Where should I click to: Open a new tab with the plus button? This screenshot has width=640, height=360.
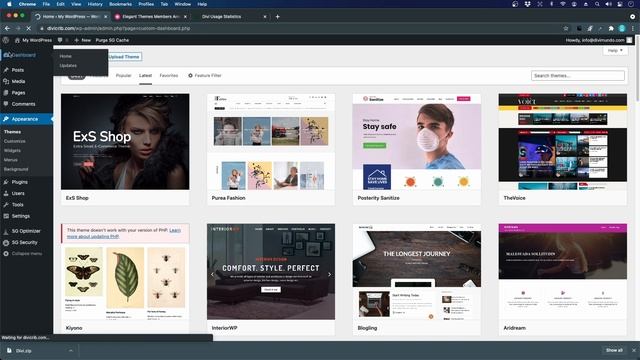(x=278, y=16)
